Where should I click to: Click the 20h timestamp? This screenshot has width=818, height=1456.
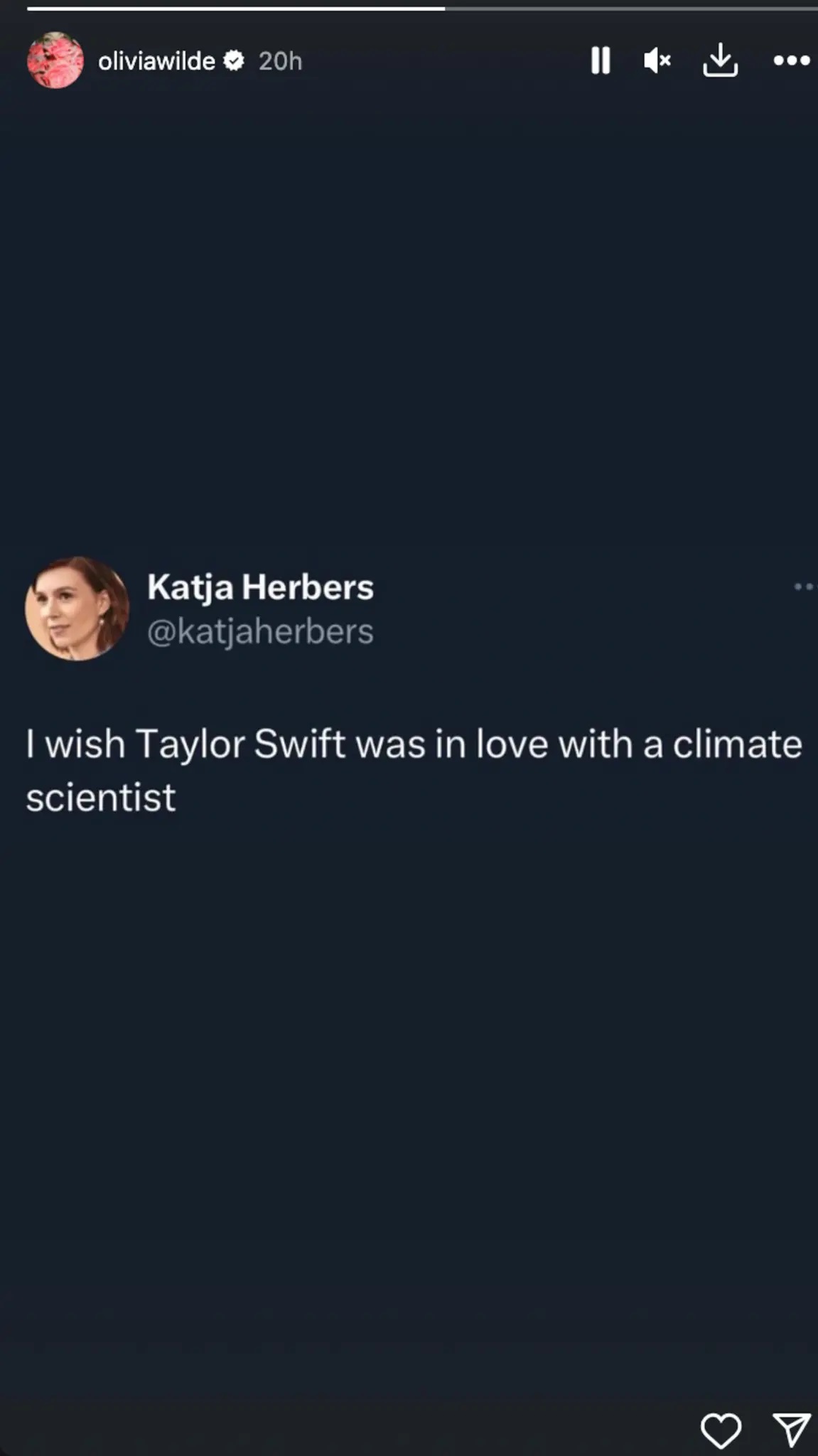click(x=280, y=62)
